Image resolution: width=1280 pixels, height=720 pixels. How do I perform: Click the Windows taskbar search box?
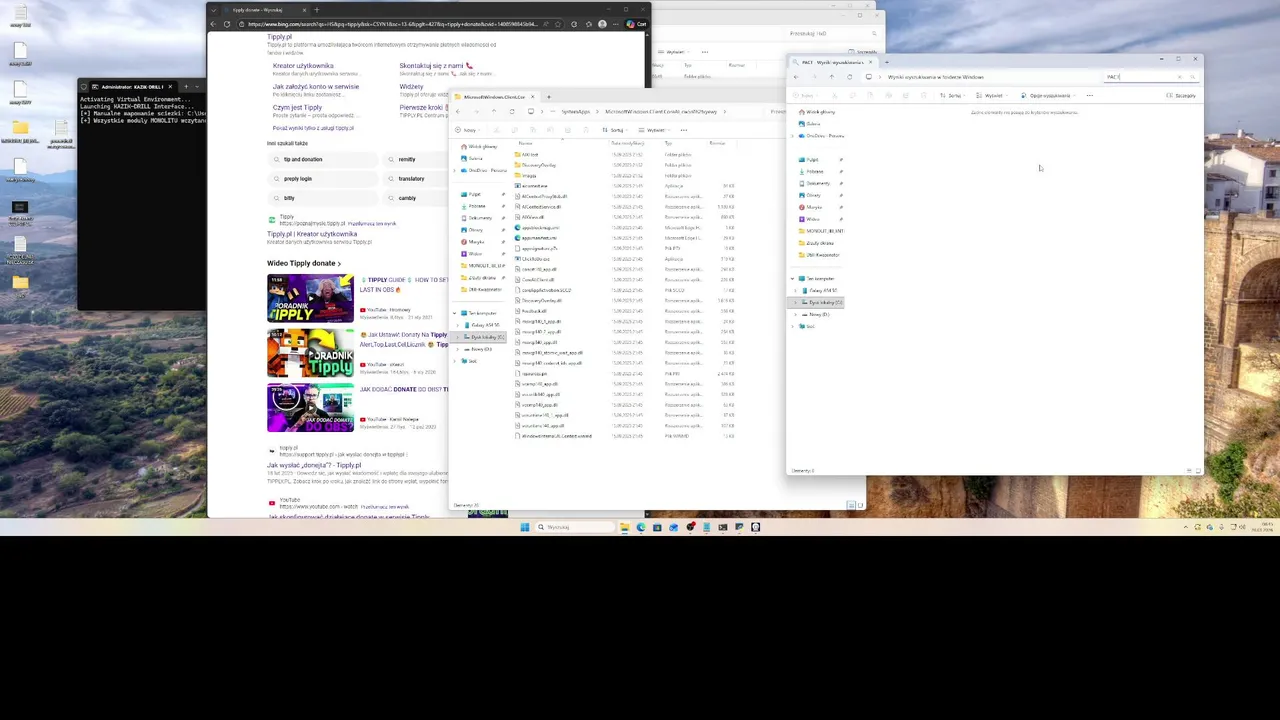575,527
